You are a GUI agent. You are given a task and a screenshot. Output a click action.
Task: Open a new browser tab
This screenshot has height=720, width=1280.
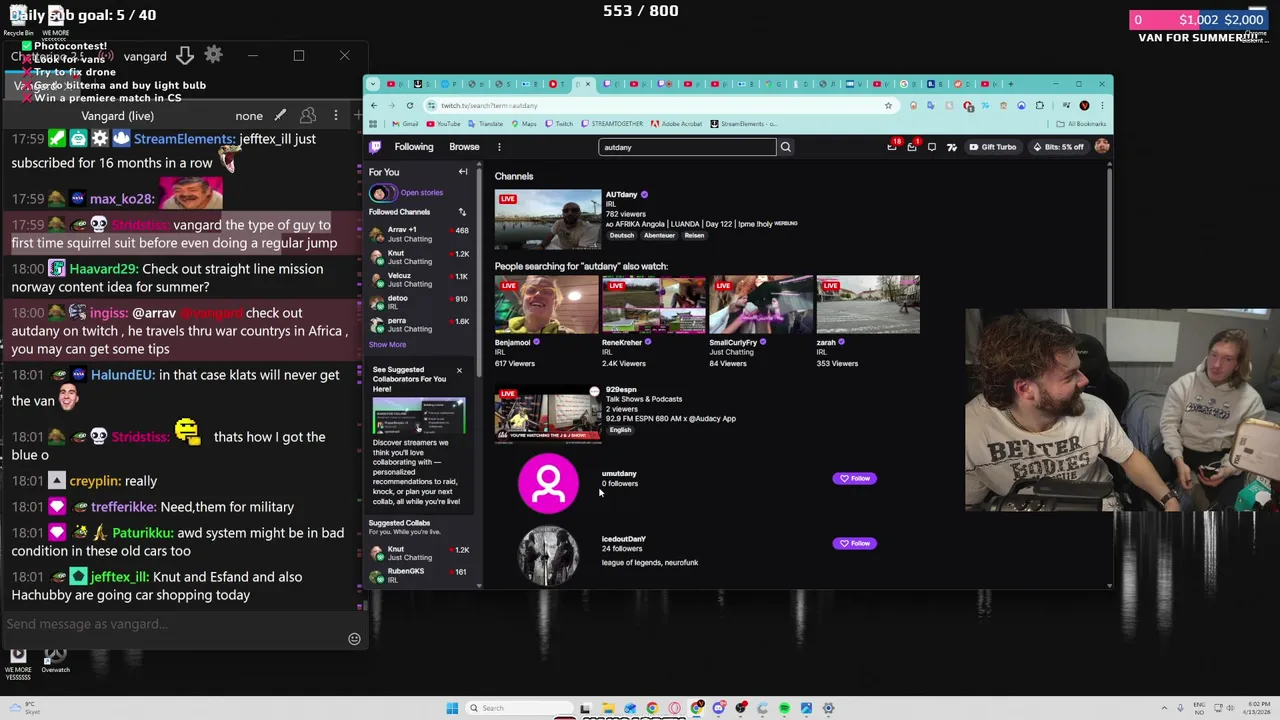[x=1011, y=84]
